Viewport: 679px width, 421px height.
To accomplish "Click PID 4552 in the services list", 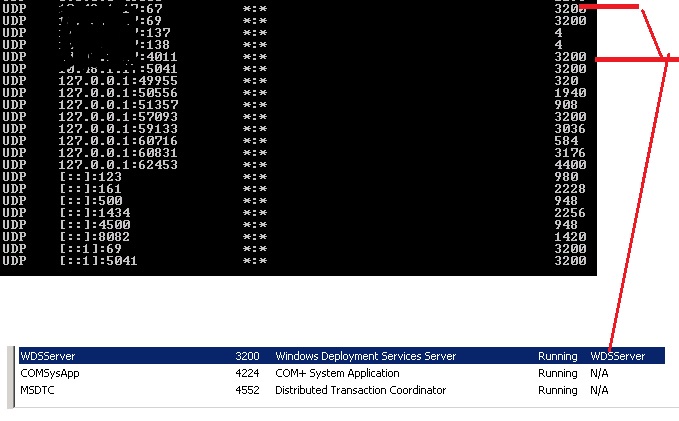I will (x=247, y=390).
